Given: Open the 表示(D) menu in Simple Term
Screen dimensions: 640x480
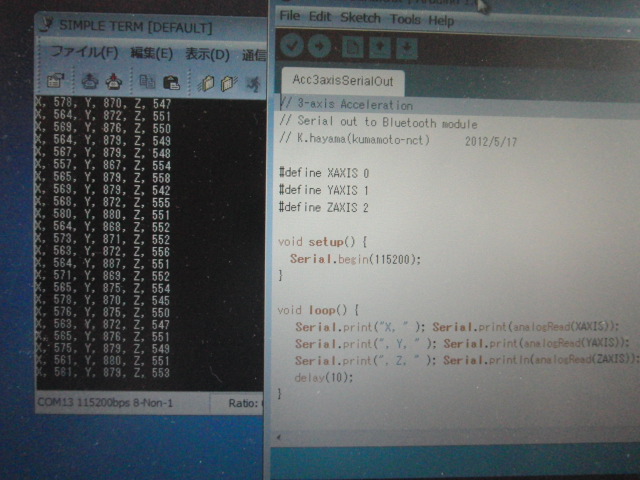Looking at the screenshot, I should (x=206, y=53).
